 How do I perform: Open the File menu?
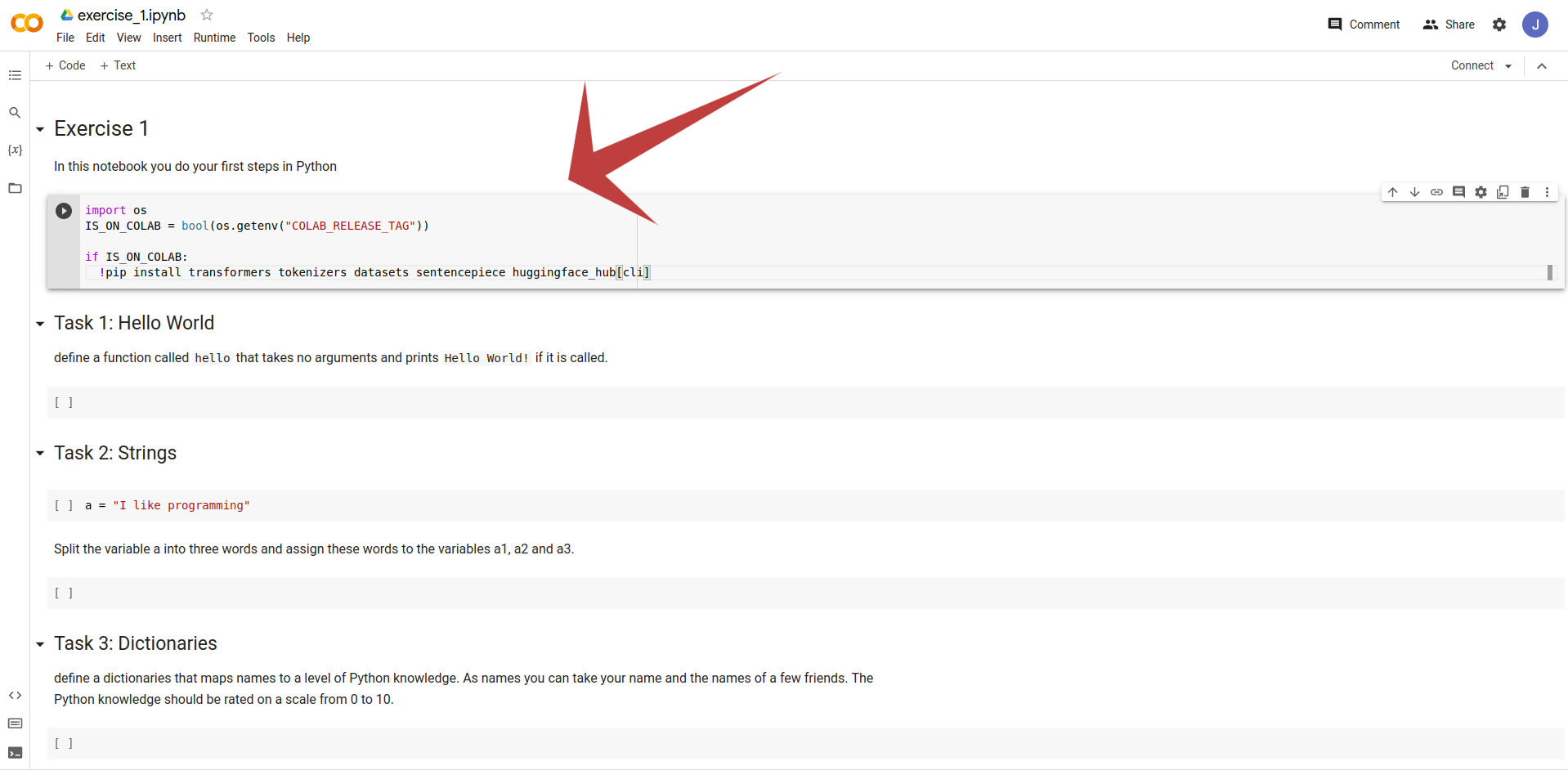pyautogui.click(x=65, y=38)
